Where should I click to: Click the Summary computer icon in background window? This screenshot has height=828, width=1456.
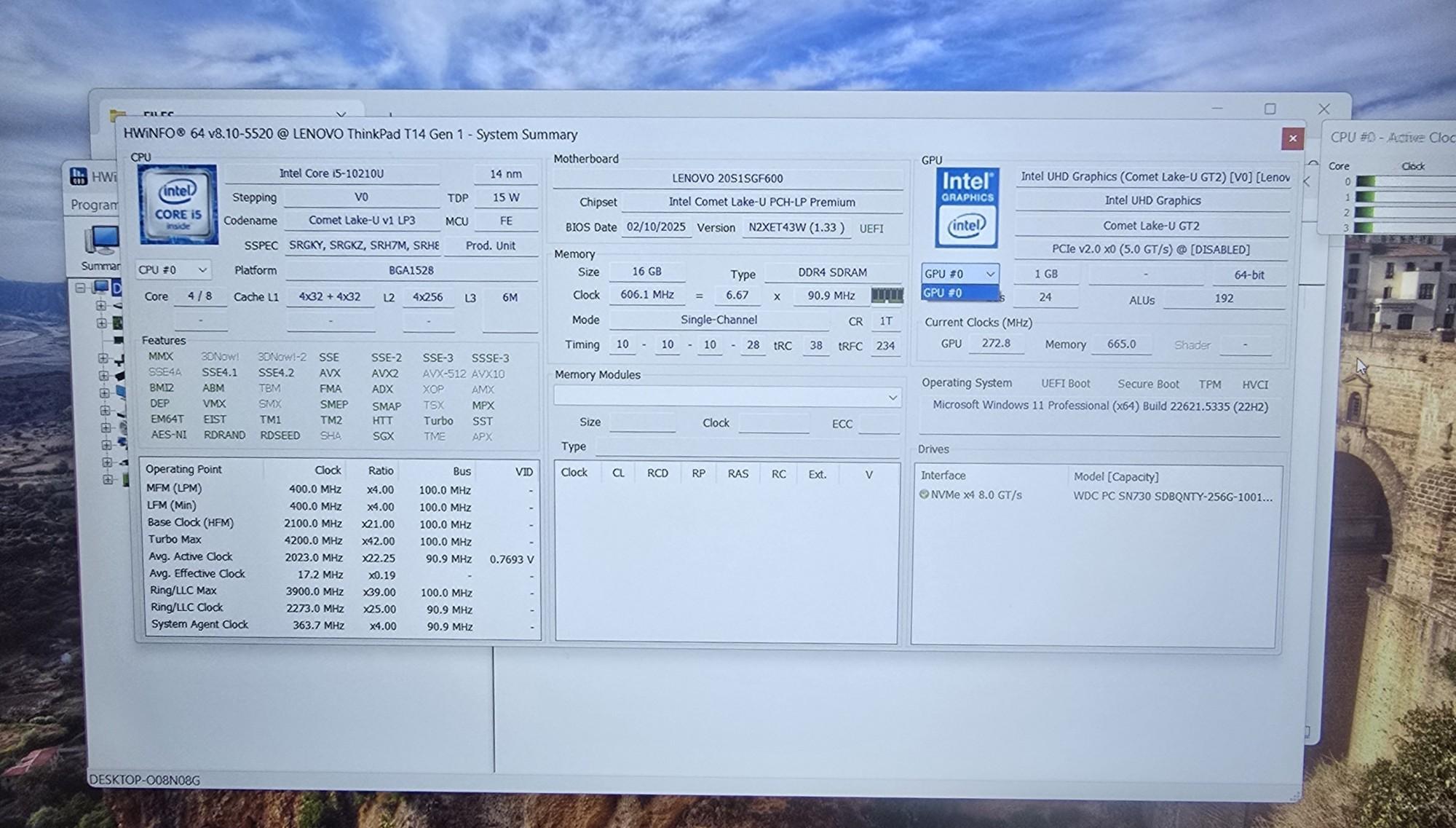pyautogui.click(x=101, y=241)
